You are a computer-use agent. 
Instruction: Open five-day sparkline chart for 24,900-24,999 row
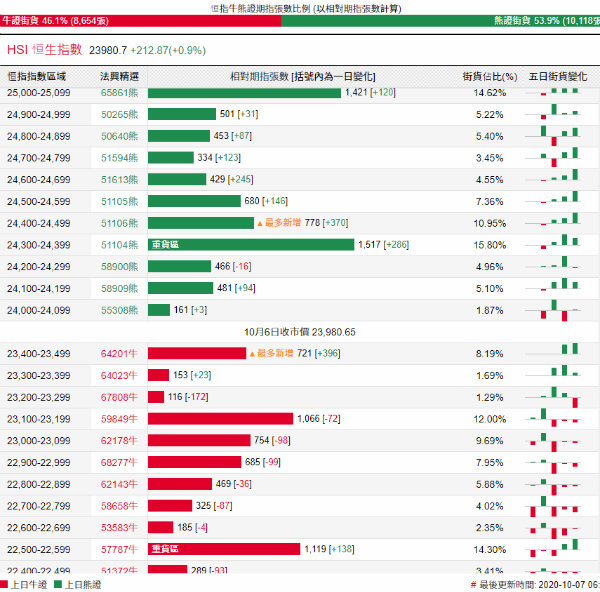(553, 112)
